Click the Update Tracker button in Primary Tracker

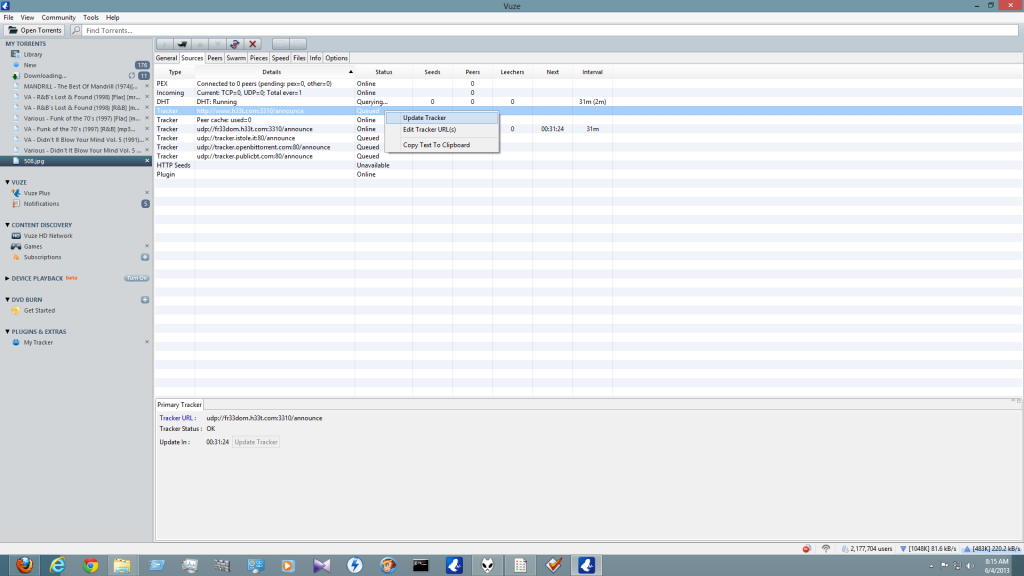256,442
